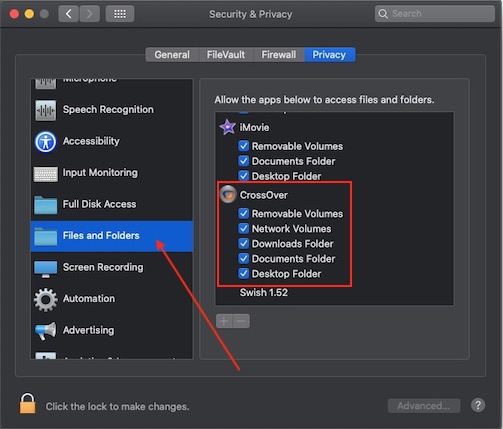
Task: Click the Input Monitoring keyboard icon
Action: click(x=46, y=174)
